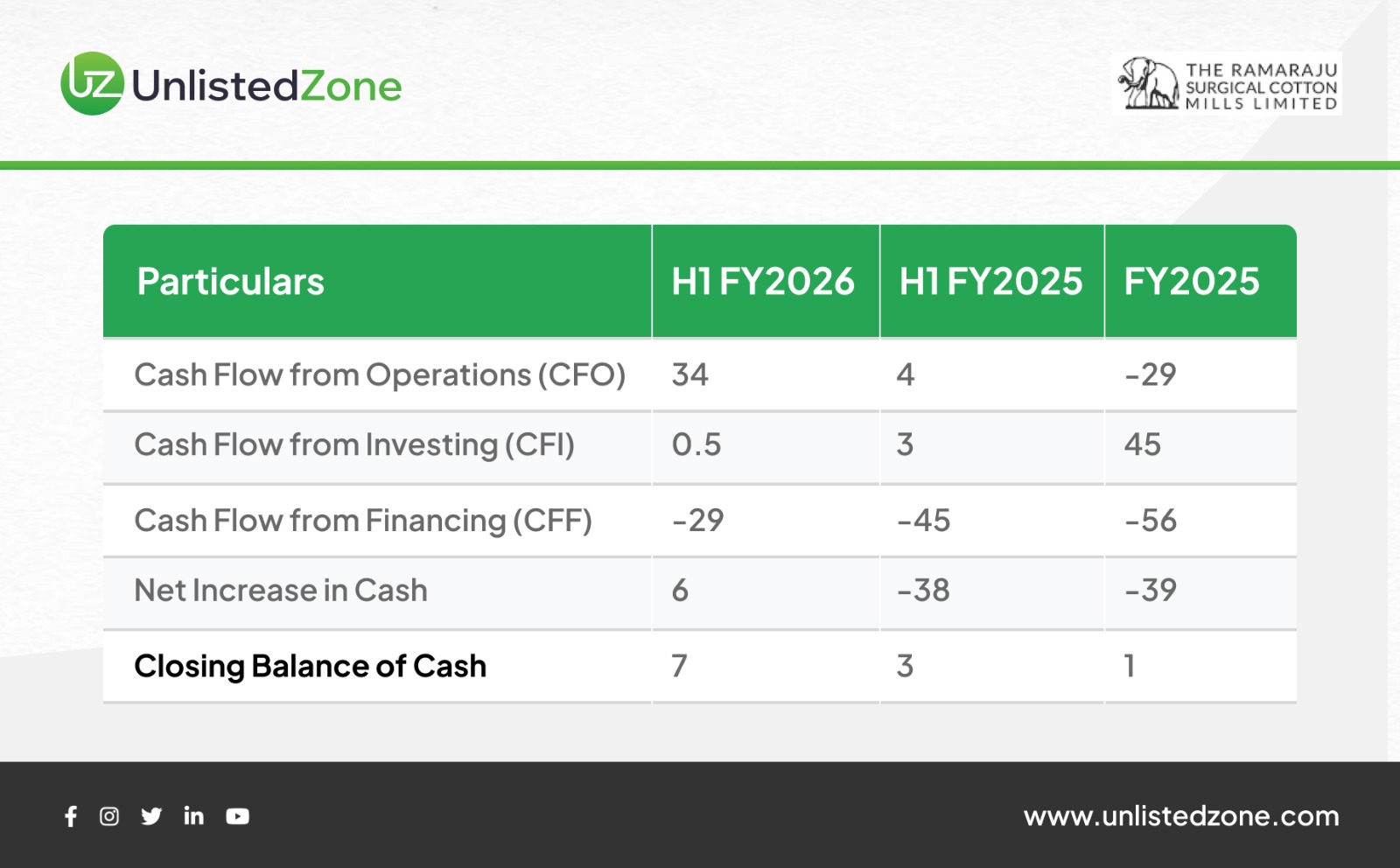1400x868 pixels.
Task: Click the Facebook icon in footer
Action: click(x=71, y=816)
